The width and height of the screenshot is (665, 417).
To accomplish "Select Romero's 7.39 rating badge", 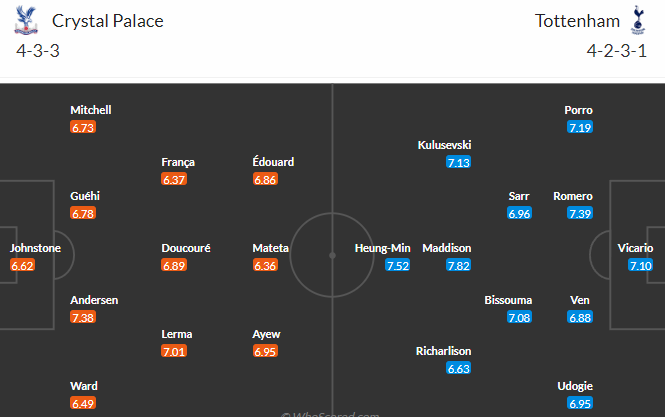I will [580, 213].
